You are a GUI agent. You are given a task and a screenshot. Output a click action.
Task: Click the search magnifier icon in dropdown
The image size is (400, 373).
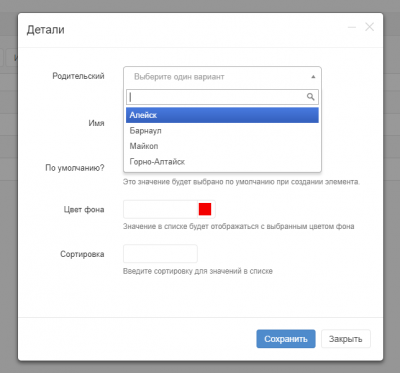(310, 97)
